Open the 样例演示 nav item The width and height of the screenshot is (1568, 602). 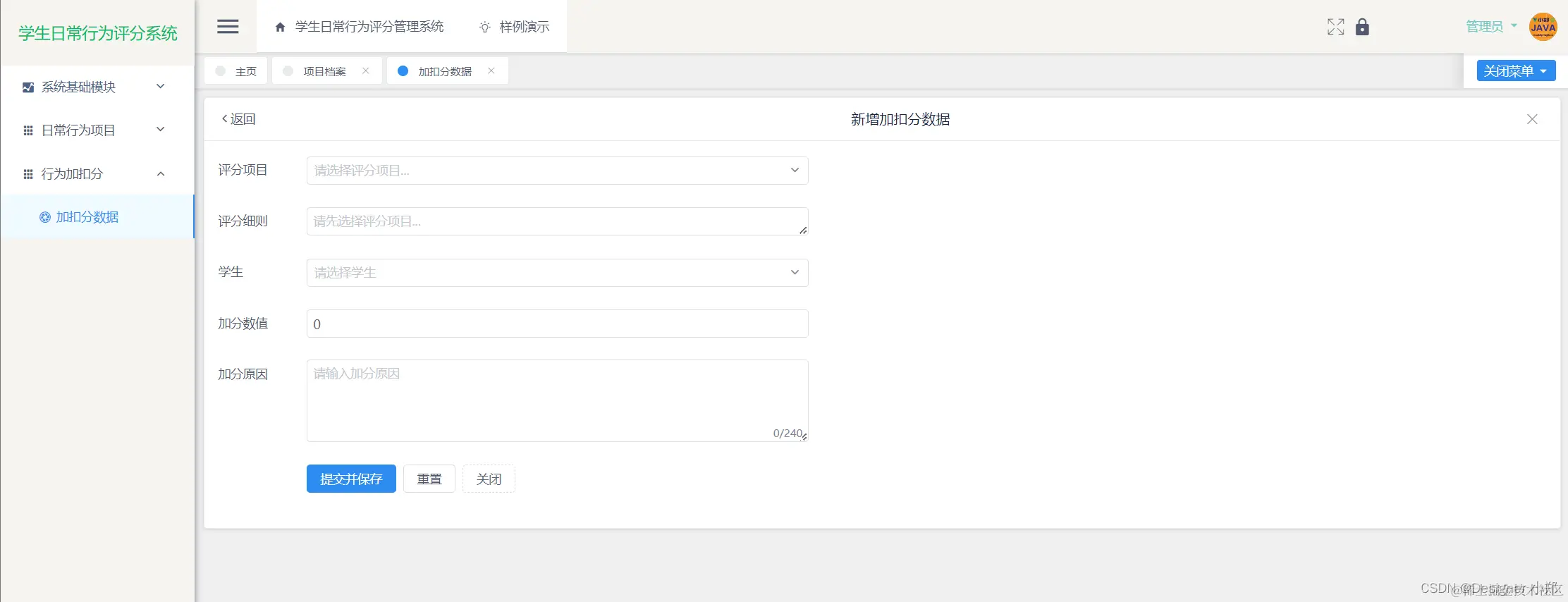[514, 27]
